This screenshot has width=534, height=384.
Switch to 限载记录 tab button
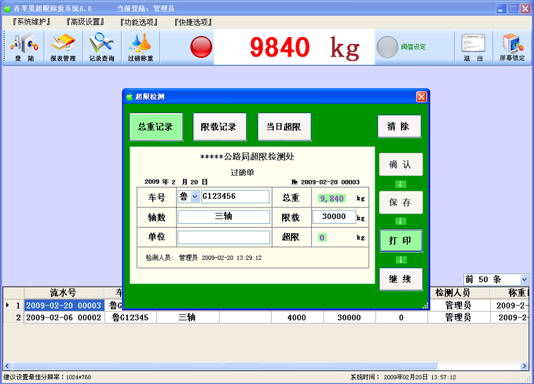(x=219, y=127)
